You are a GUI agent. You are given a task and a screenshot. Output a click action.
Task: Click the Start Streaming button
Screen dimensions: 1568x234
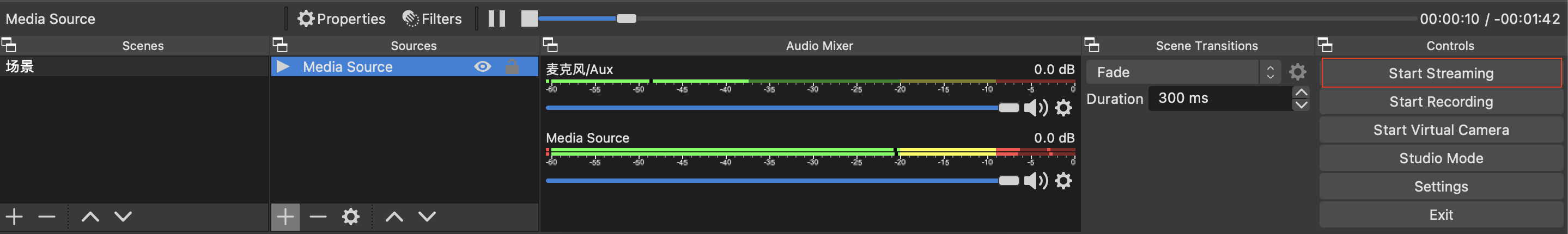(1441, 73)
